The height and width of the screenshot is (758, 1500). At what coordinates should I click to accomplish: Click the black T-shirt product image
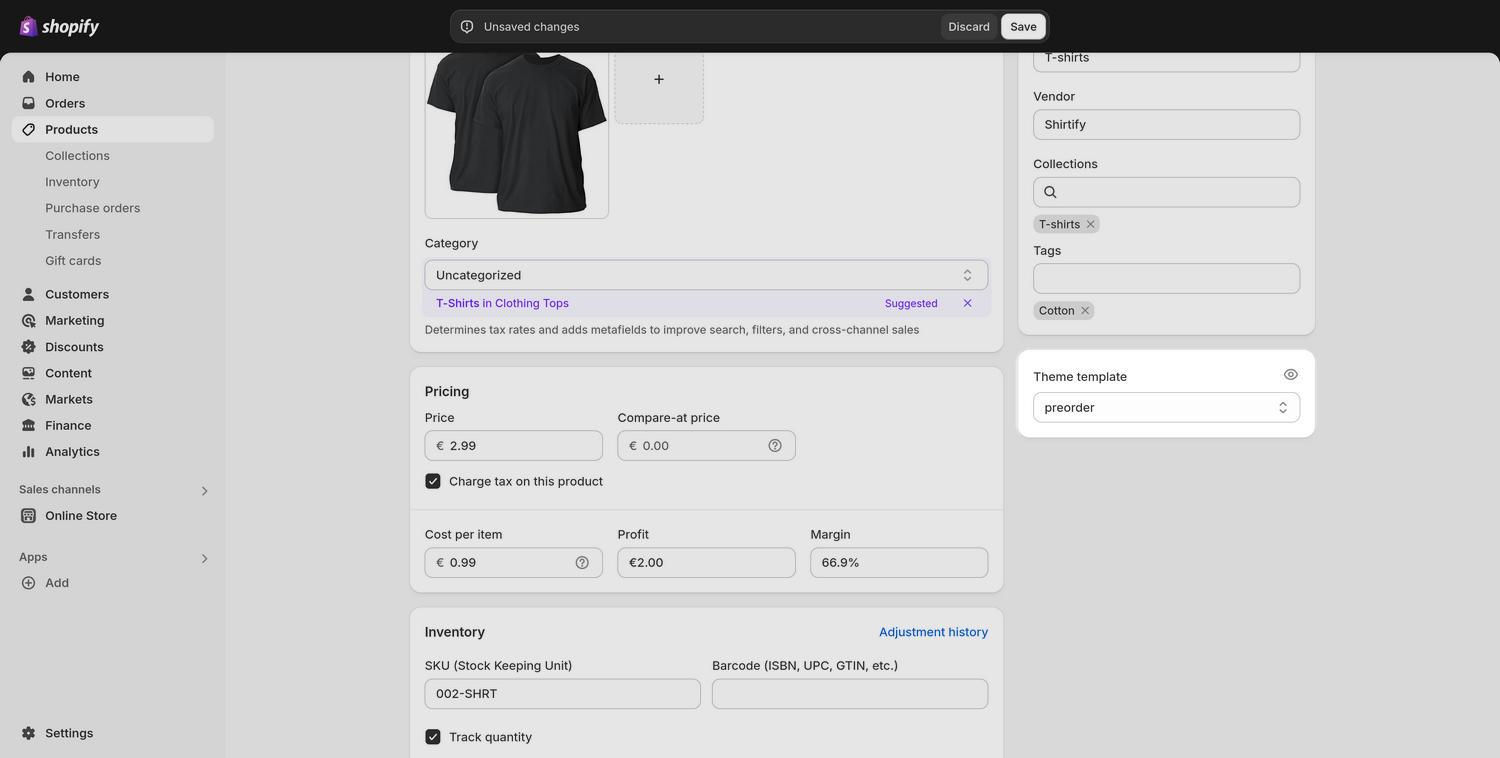tap(517, 135)
